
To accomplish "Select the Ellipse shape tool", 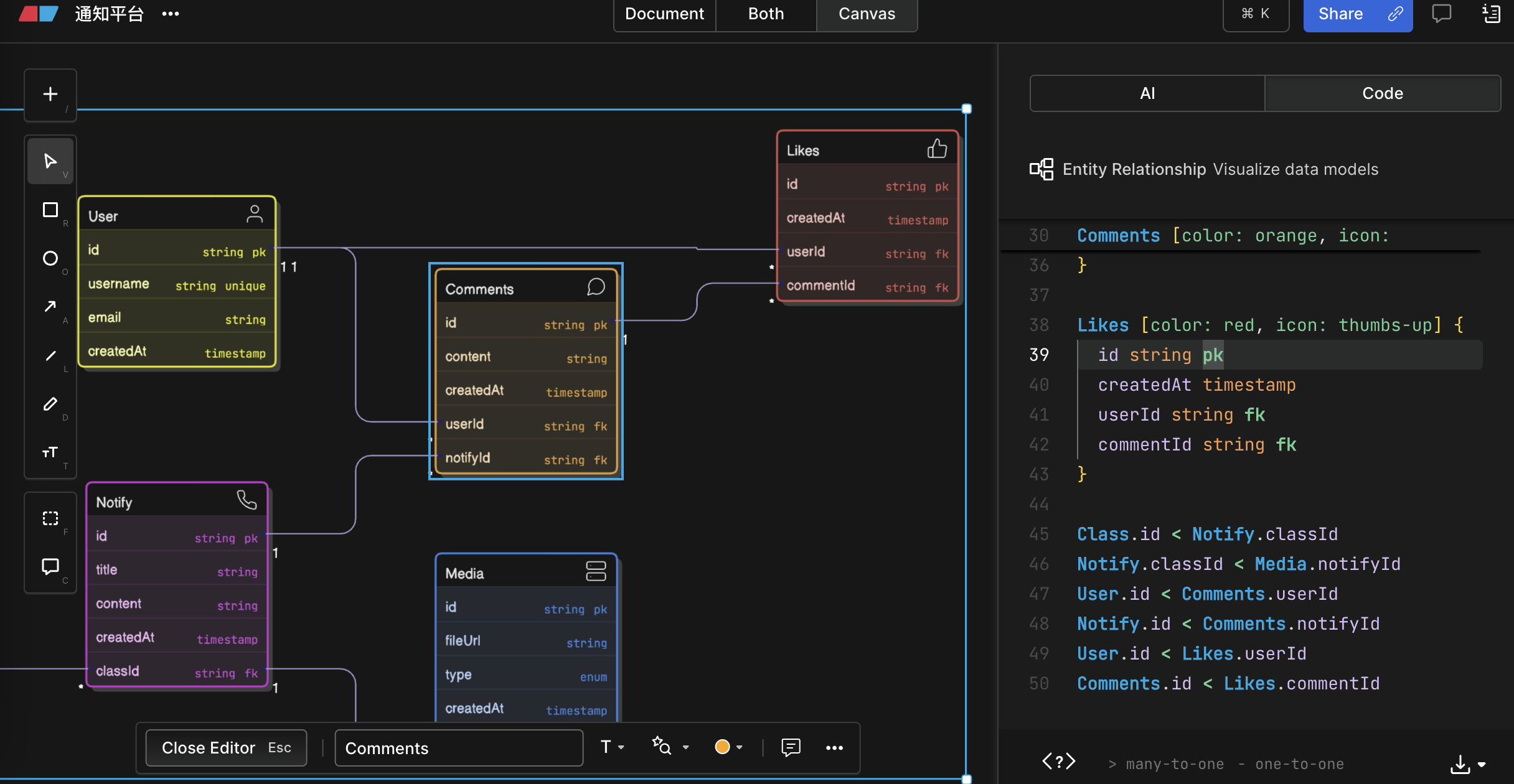I will point(50,258).
